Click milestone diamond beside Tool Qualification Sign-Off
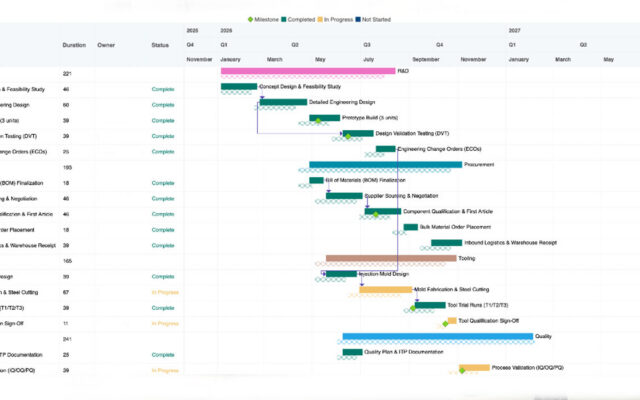This screenshot has width=640, height=400. pyautogui.click(x=445, y=324)
